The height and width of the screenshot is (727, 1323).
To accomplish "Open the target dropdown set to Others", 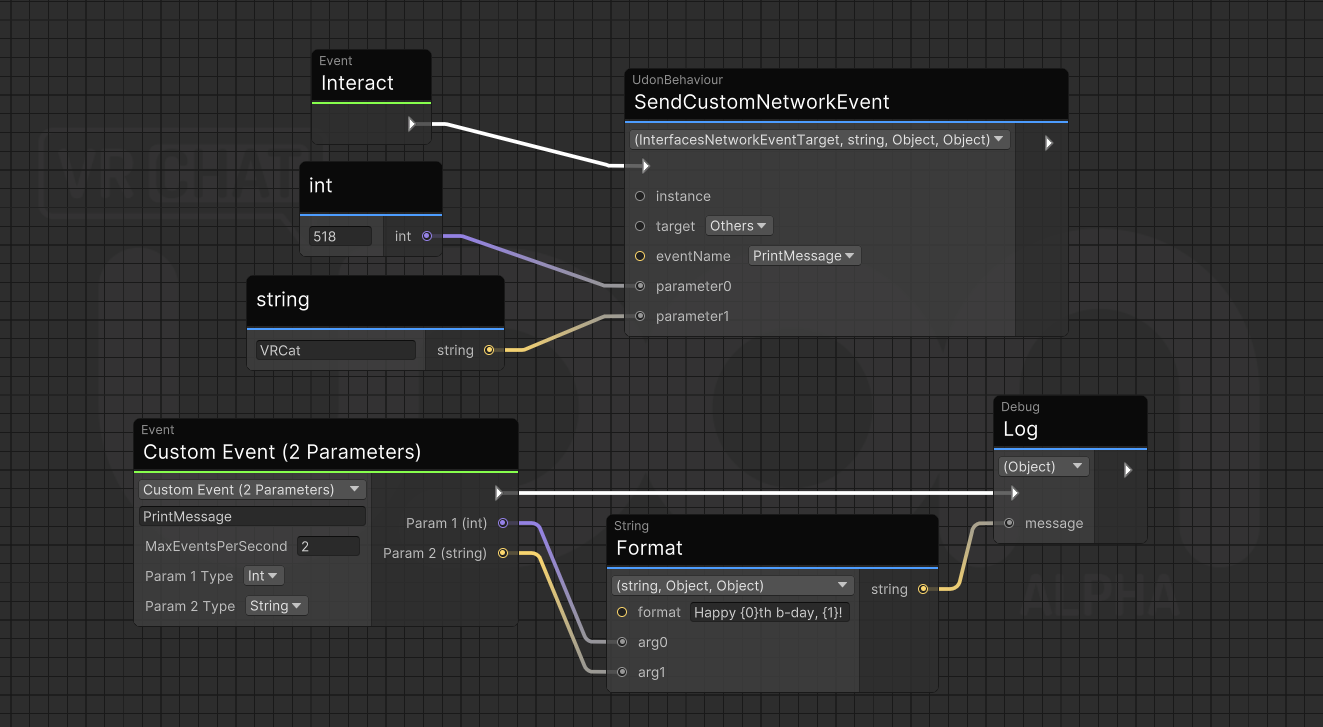I will (739, 225).
